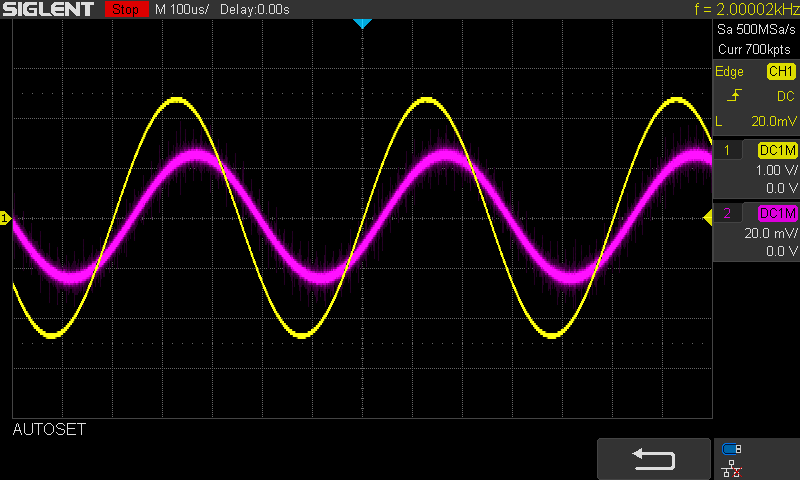Click the return arrow back button
The width and height of the screenshot is (800, 480).
click(x=654, y=459)
